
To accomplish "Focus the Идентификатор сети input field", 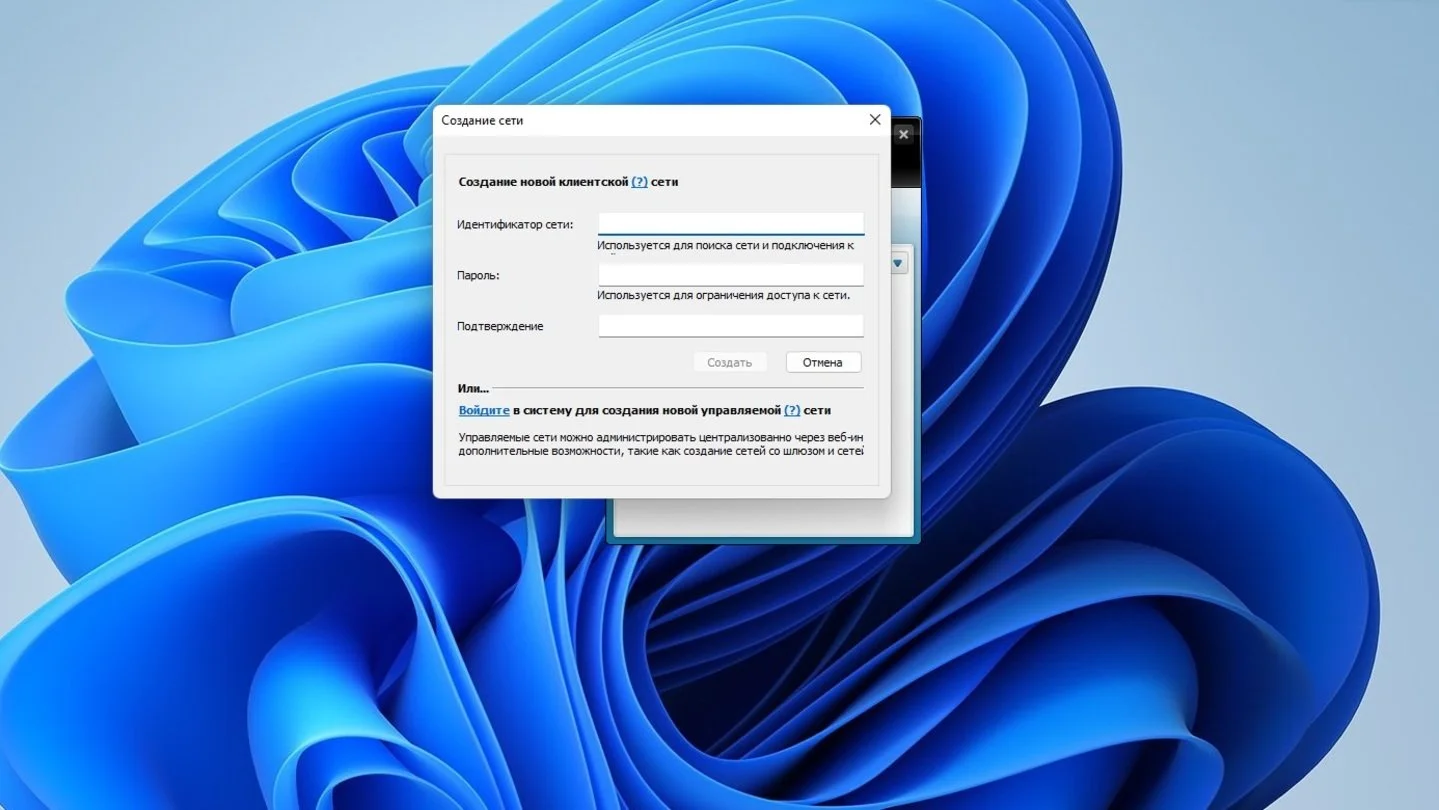I will (731, 223).
